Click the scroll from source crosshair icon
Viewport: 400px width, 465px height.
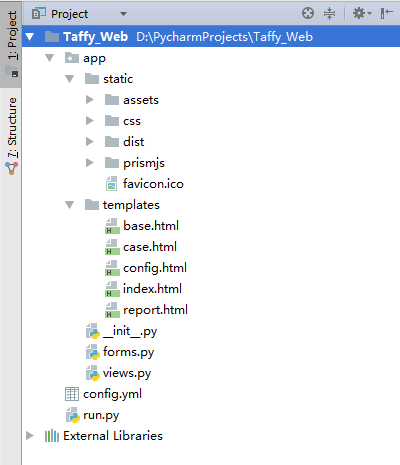coord(308,14)
